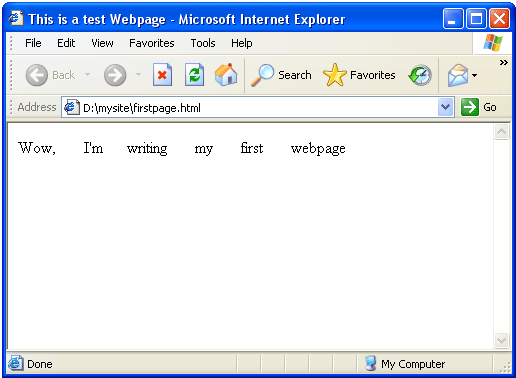Show more toolbar buttons chevron
516x378 pixels.
[504, 62]
